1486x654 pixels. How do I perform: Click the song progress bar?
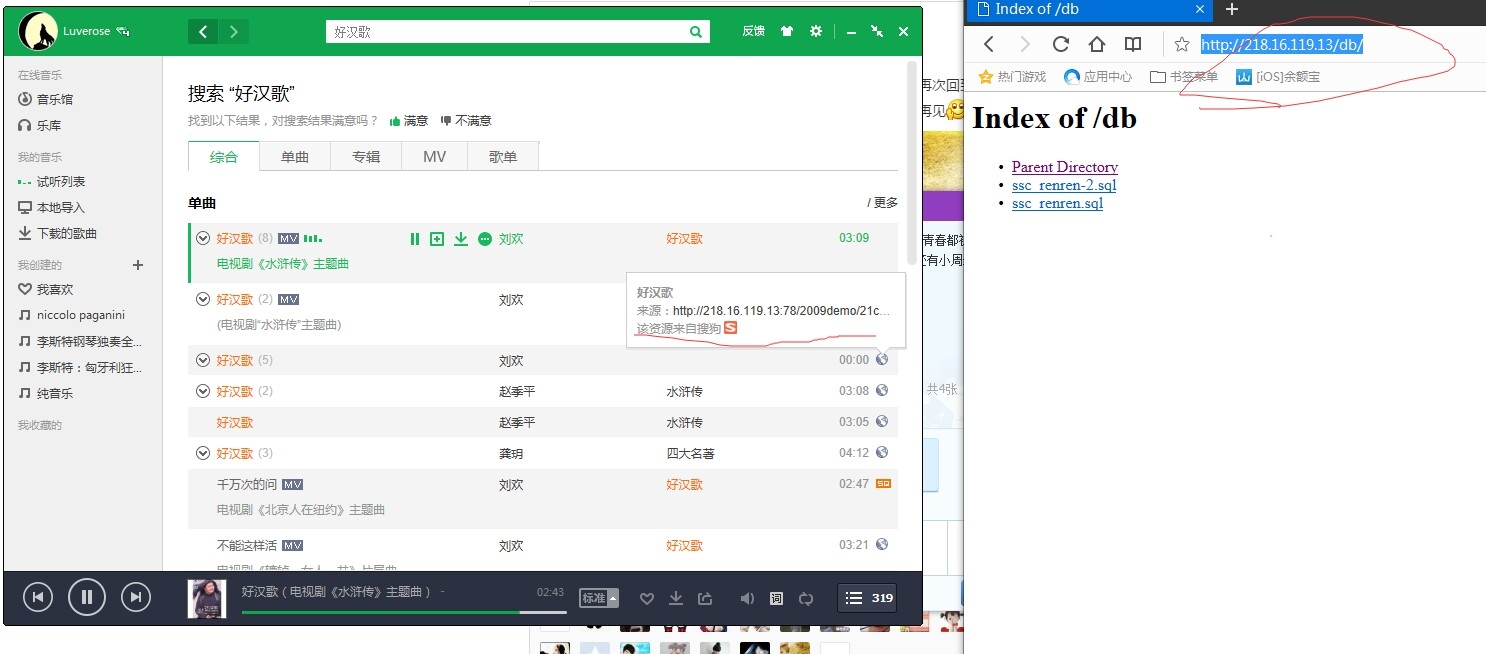point(404,612)
